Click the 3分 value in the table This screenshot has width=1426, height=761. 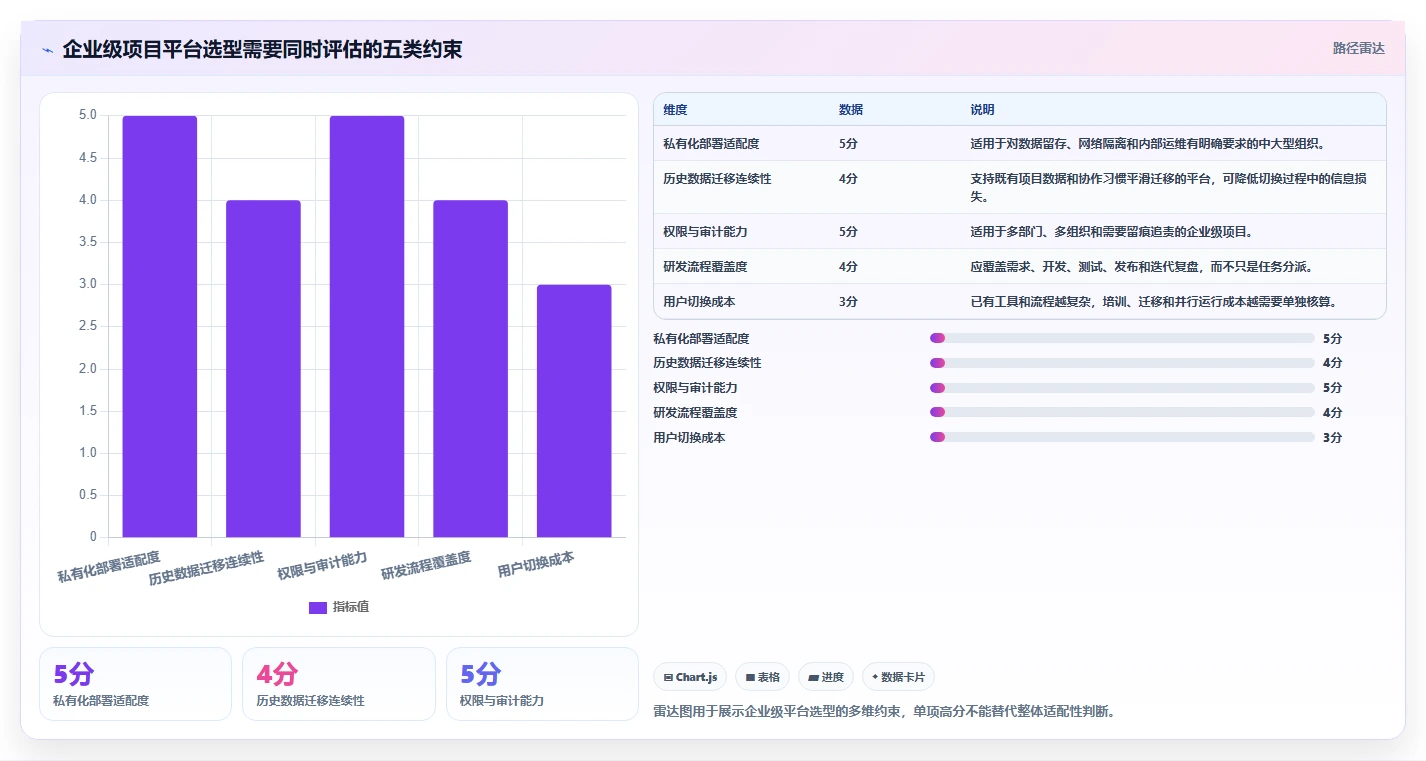[x=848, y=302]
